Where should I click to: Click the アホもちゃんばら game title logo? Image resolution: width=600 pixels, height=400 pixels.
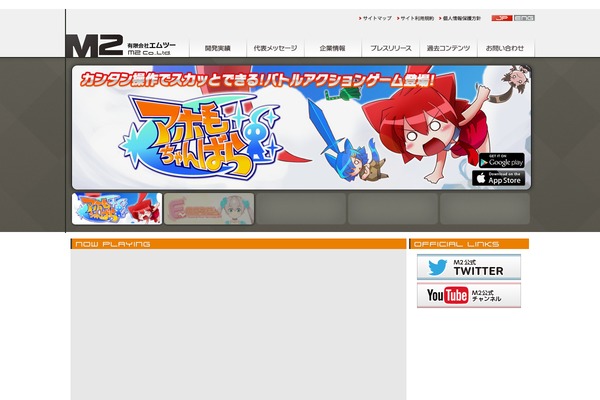click(x=200, y=137)
